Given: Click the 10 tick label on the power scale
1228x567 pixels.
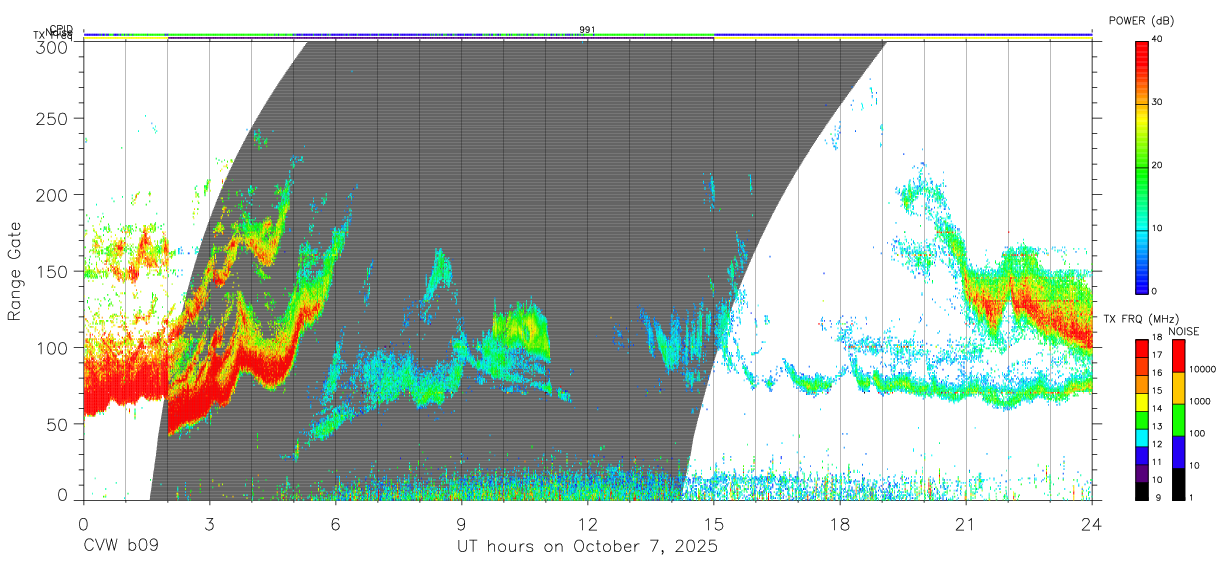Looking at the screenshot, I should pyautogui.click(x=1158, y=228).
